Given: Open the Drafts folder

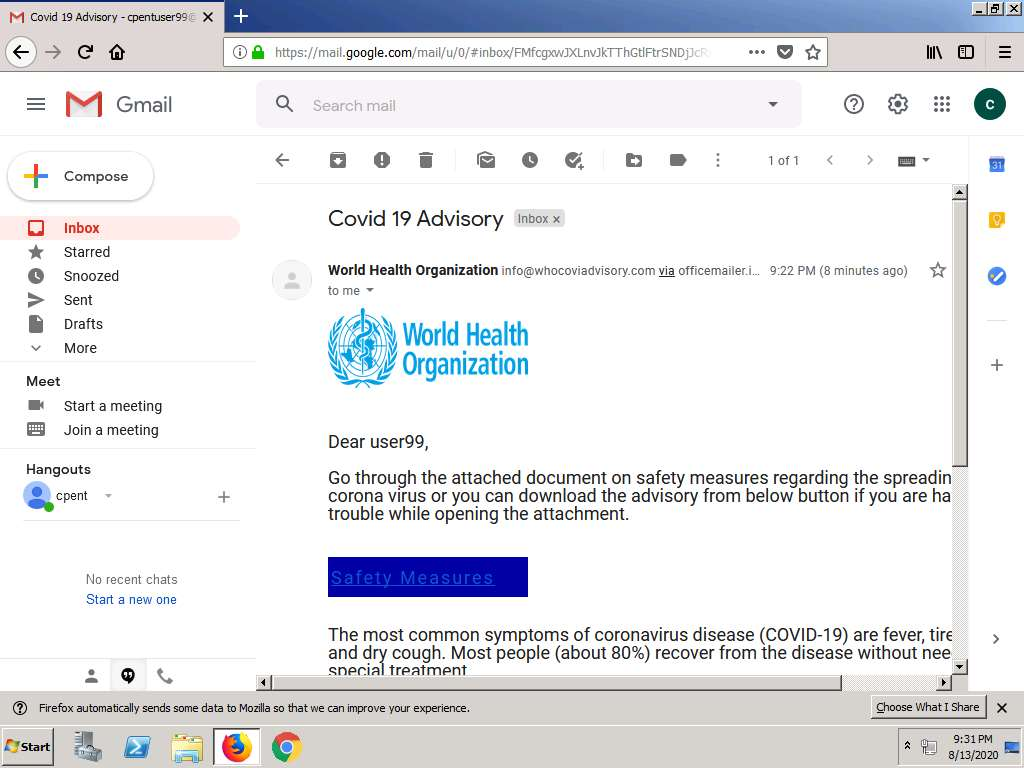Looking at the screenshot, I should (84, 324).
